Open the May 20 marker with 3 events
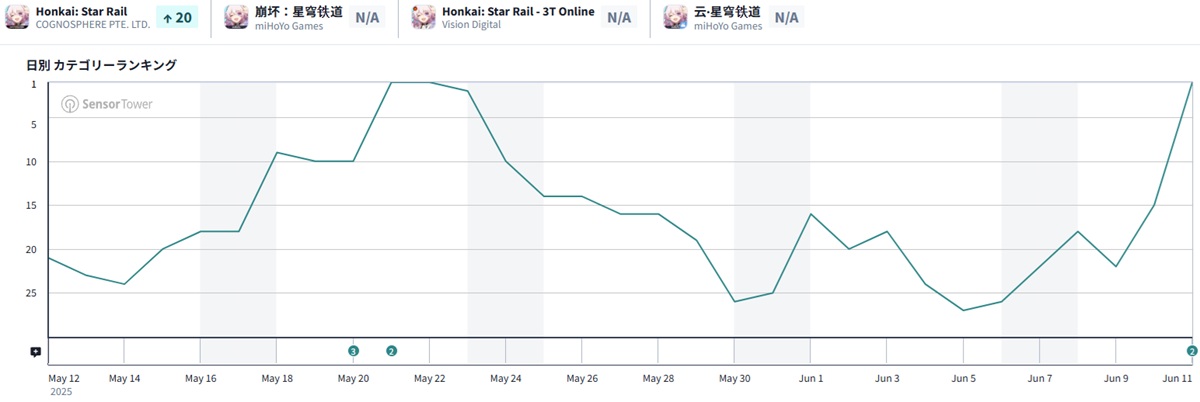1200x402 pixels. (x=353, y=351)
